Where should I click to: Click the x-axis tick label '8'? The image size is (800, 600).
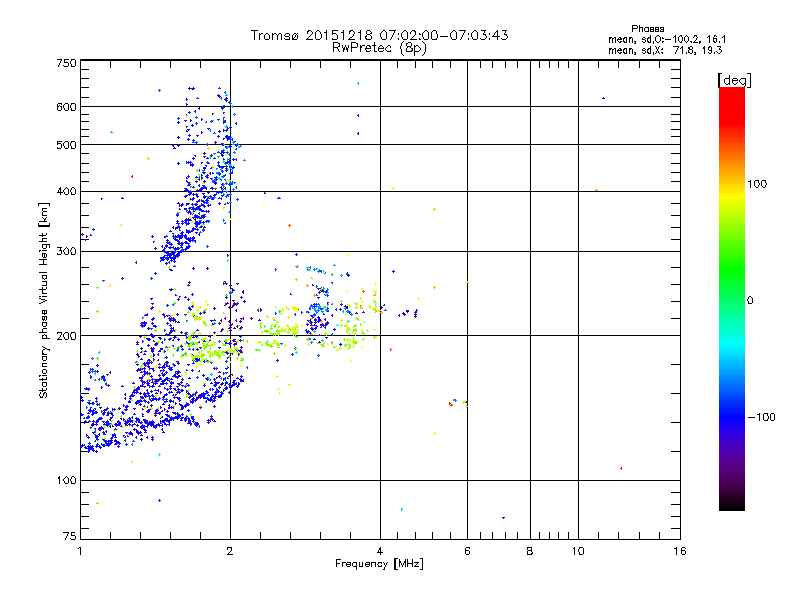[x=530, y=551]
